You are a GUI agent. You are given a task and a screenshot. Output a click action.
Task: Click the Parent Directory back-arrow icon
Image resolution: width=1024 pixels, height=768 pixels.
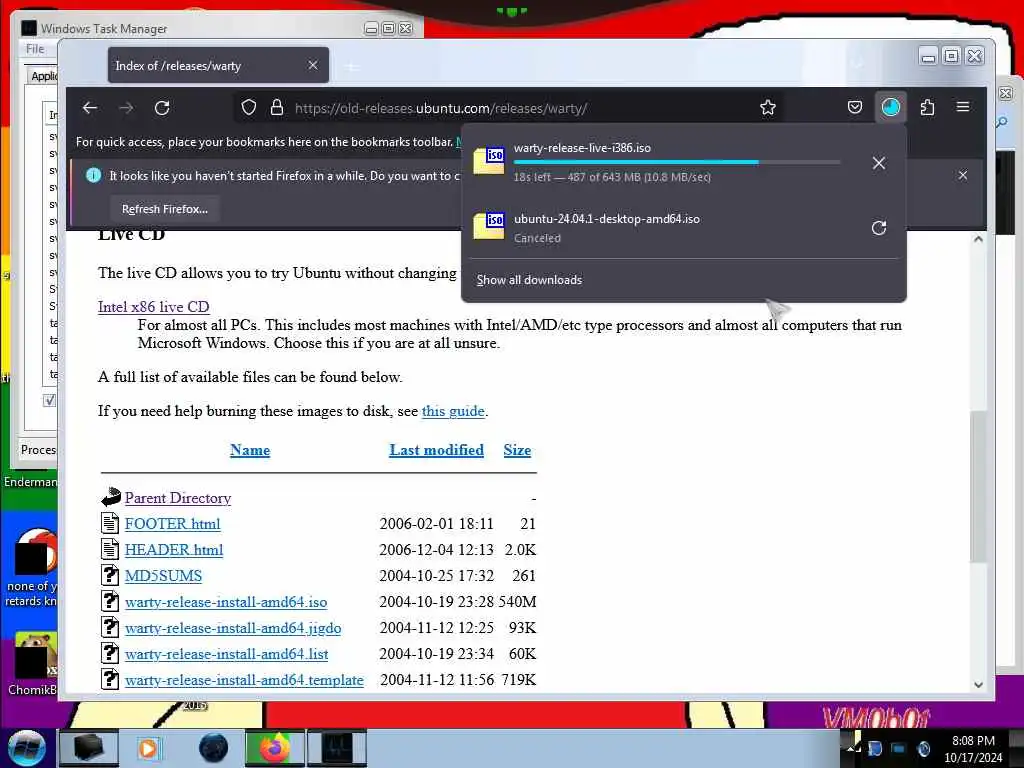pyautogui.click(x=110, y=497)
